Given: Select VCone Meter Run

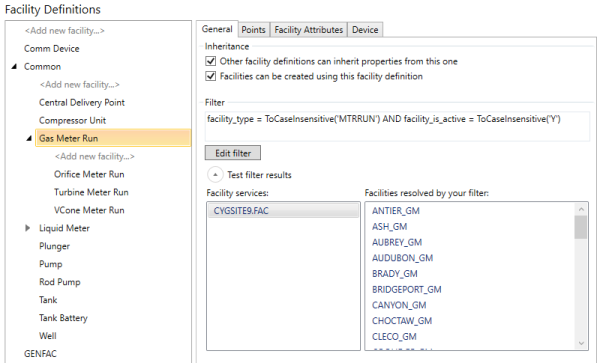Looking at the screenshot, I should pyautogui.click(x=89, y=210).
